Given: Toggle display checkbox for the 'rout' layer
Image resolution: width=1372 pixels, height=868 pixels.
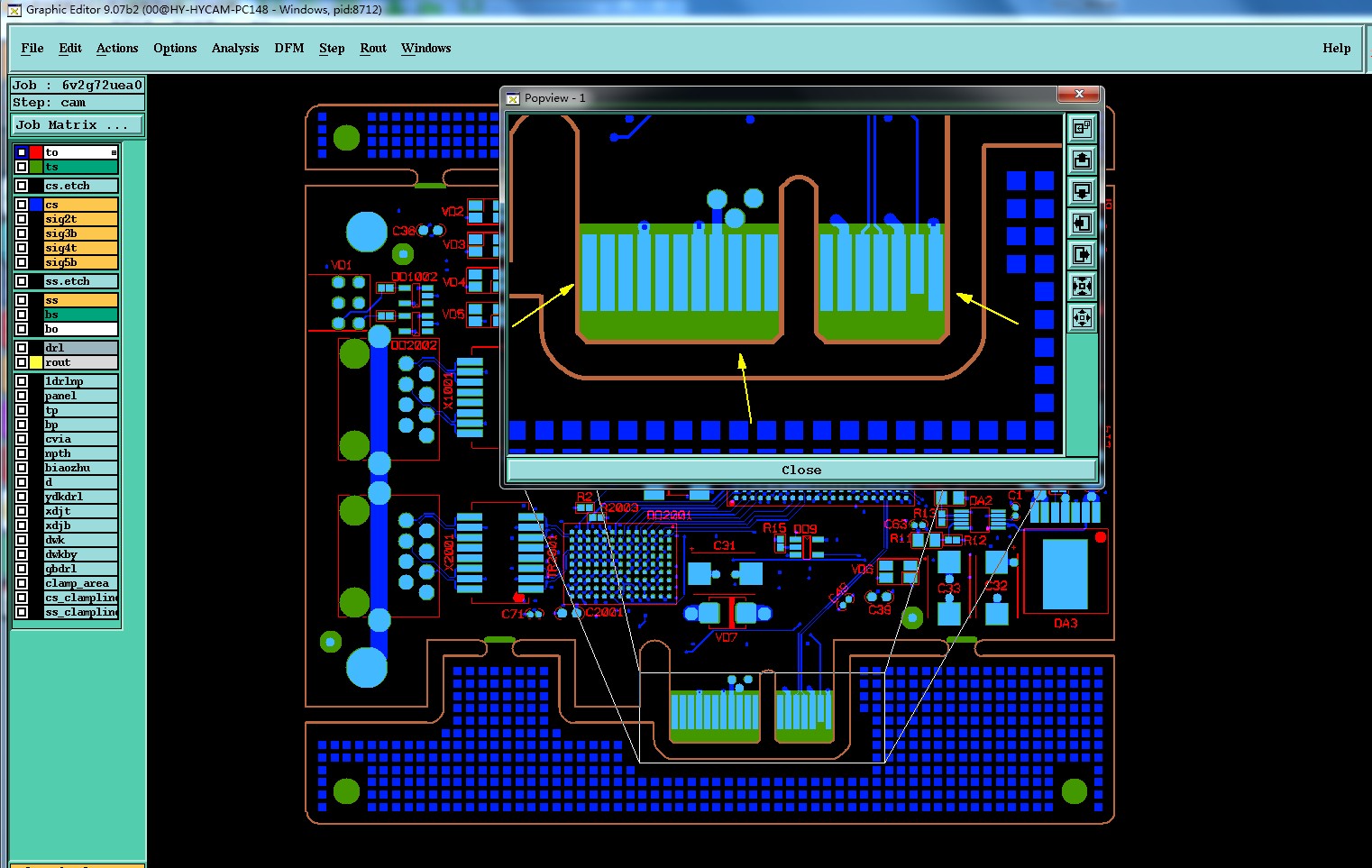Looking at the screenshot, I should tap(22, 362).
